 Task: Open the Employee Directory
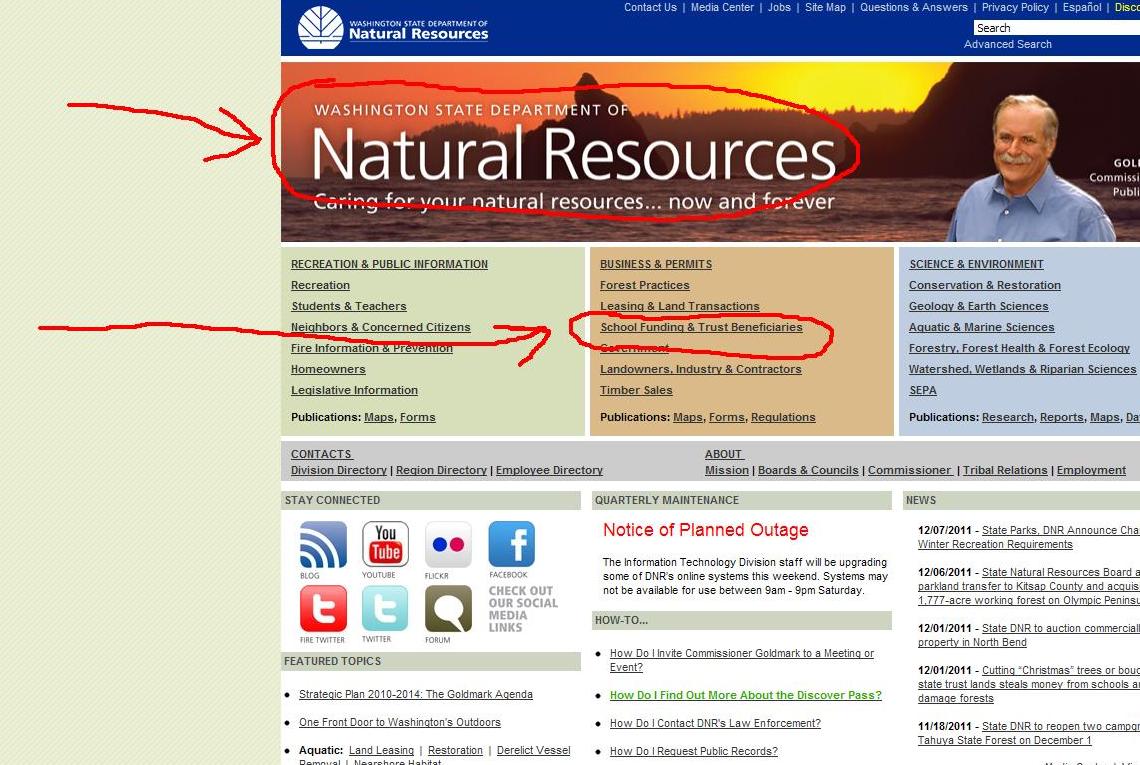click(x=549, y=470)
